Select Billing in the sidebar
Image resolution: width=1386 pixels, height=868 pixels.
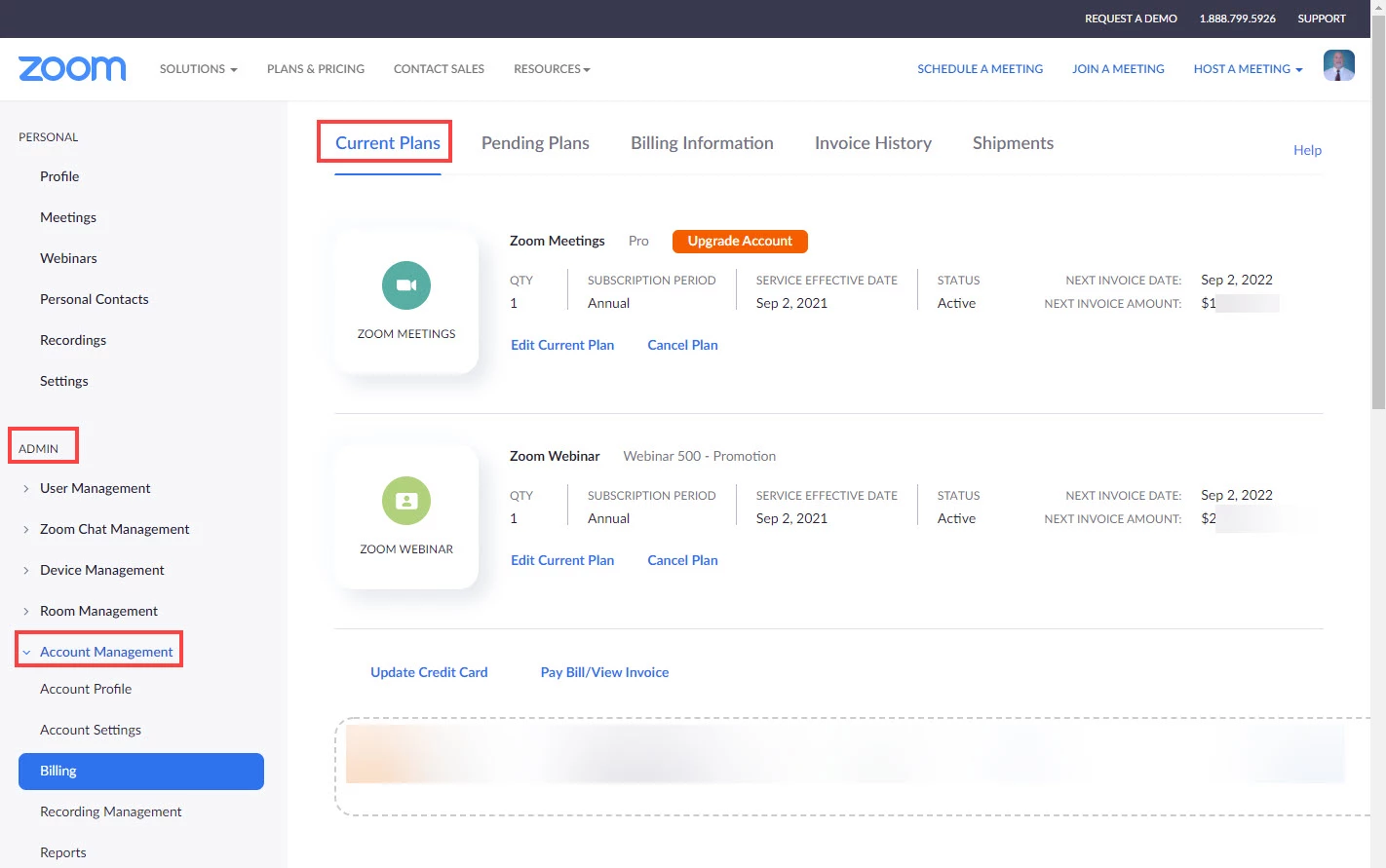pos(141,771)
